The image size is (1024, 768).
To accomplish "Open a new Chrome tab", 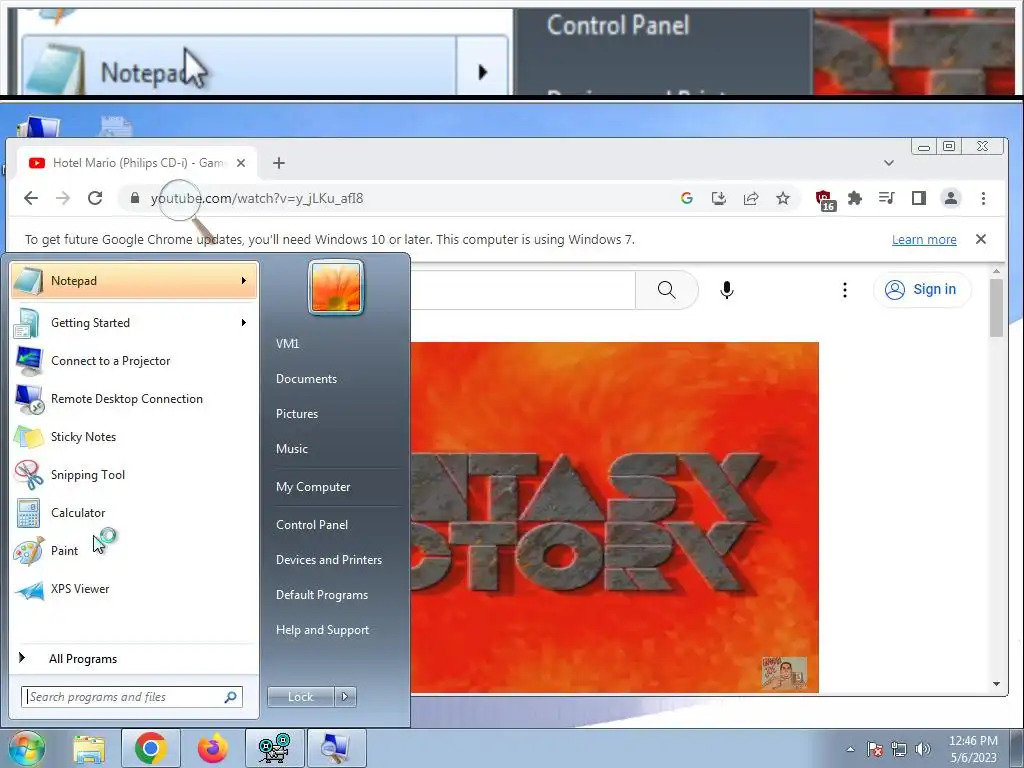I will (x=279, y=163).
